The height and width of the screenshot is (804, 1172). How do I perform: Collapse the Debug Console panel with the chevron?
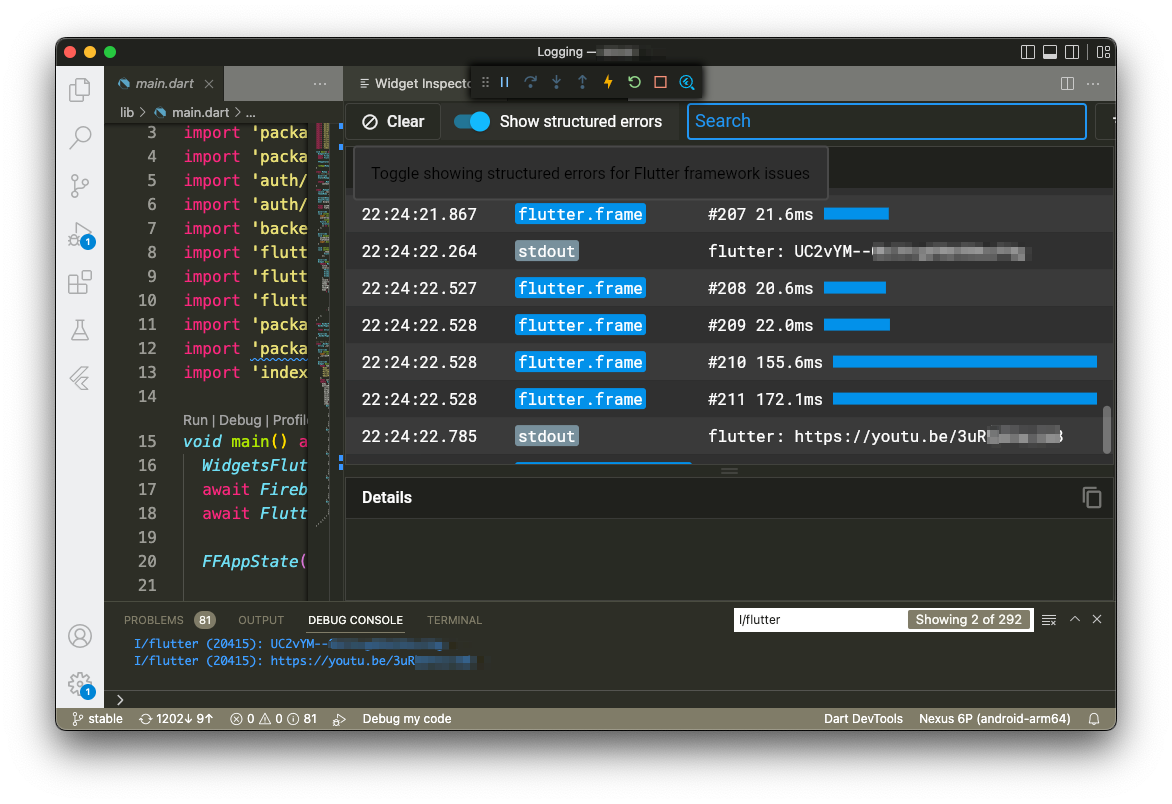1074,619
